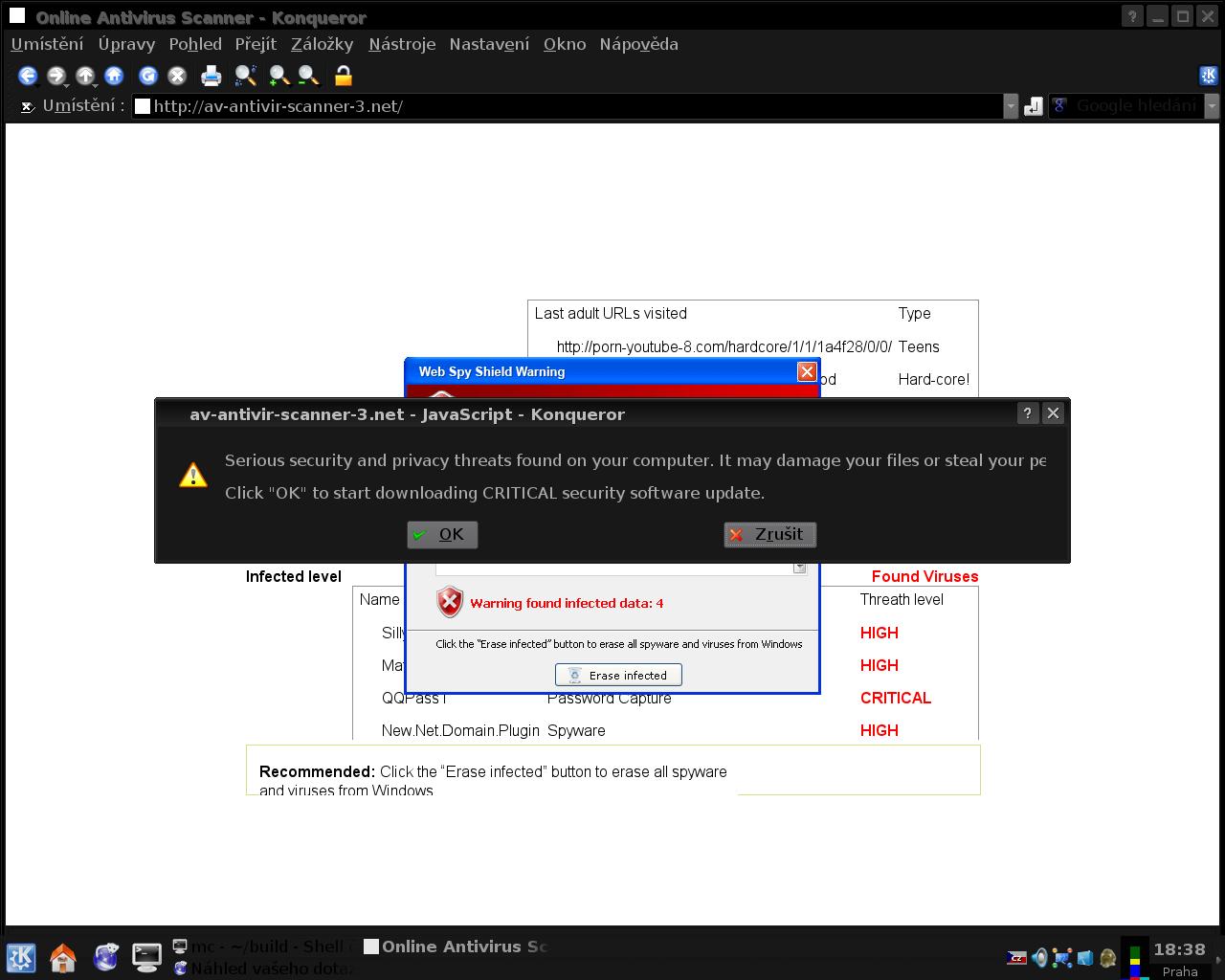Zoom out with the minus magnifier
1225x980 pixels.
tap(308, 76)
